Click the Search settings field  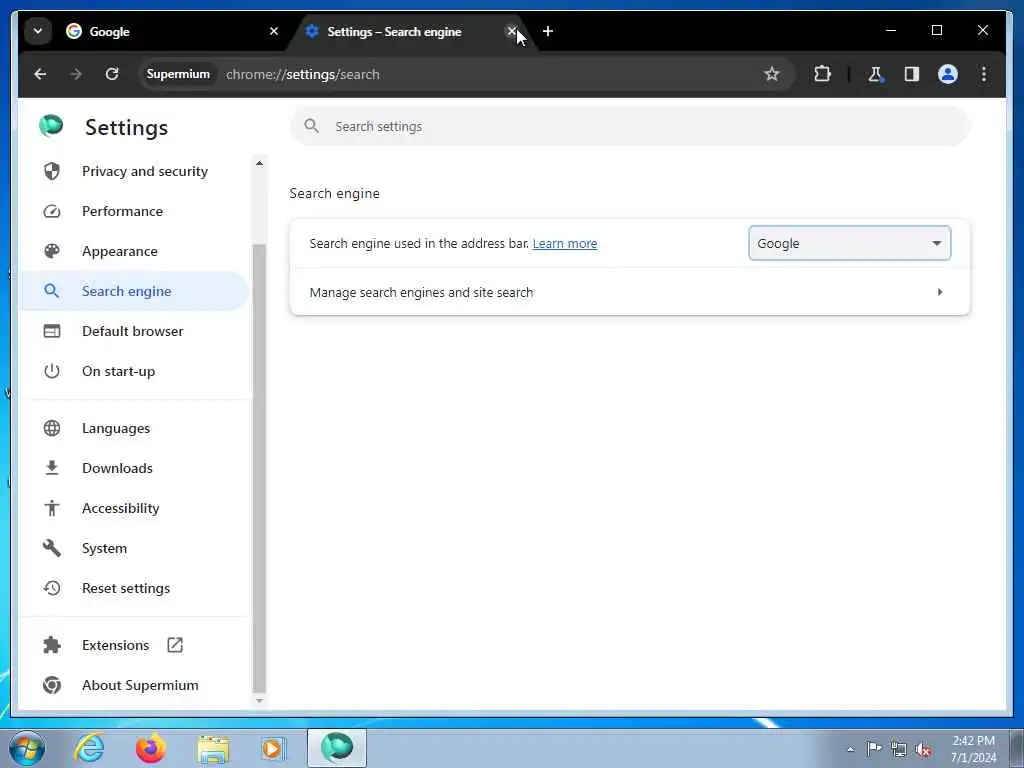630,126
